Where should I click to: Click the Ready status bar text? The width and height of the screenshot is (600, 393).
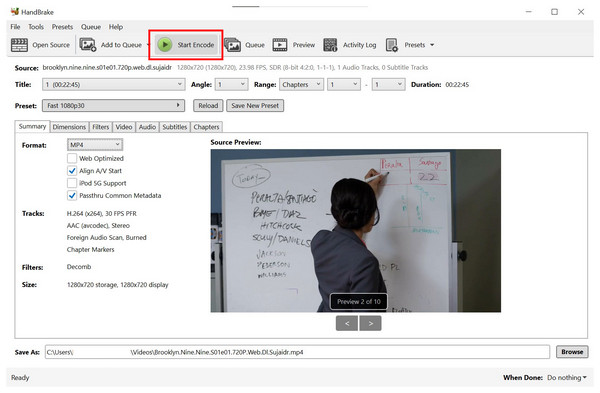click(20, 377)
